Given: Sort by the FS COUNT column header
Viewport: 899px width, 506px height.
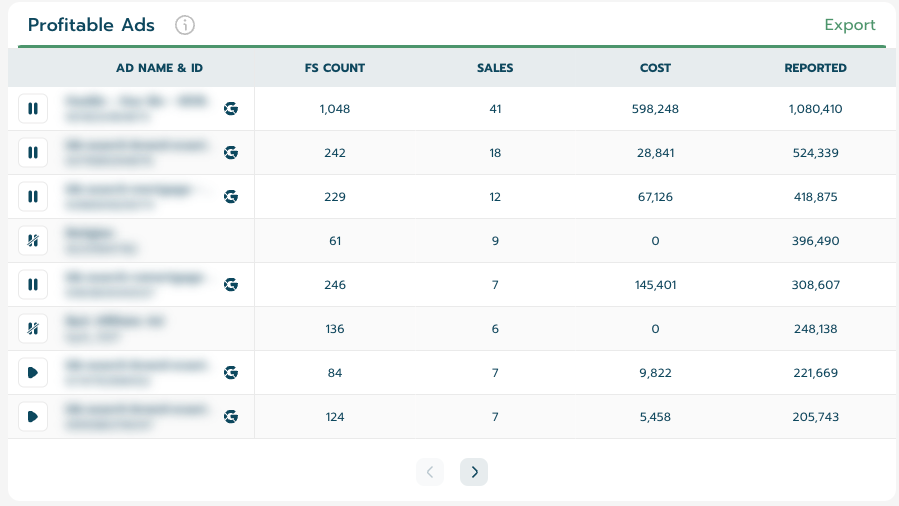Looking at the screenshot, I should [x=335, y=68].
